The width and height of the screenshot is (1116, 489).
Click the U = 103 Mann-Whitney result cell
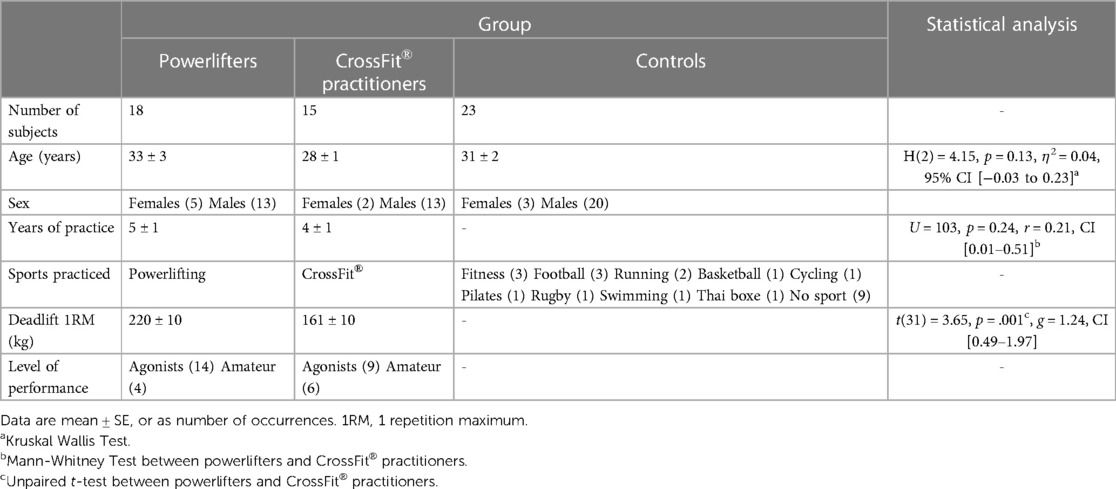point(1001,236)
